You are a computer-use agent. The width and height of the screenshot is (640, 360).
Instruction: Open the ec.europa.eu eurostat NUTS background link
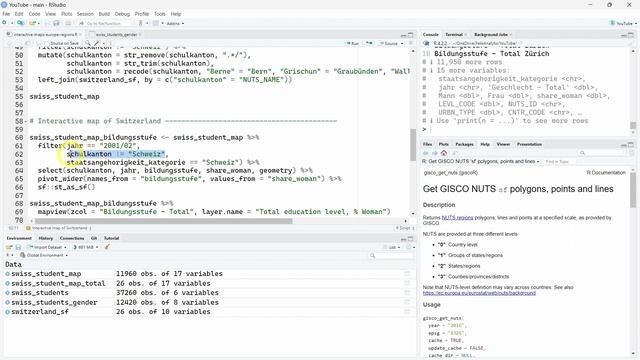479,293
